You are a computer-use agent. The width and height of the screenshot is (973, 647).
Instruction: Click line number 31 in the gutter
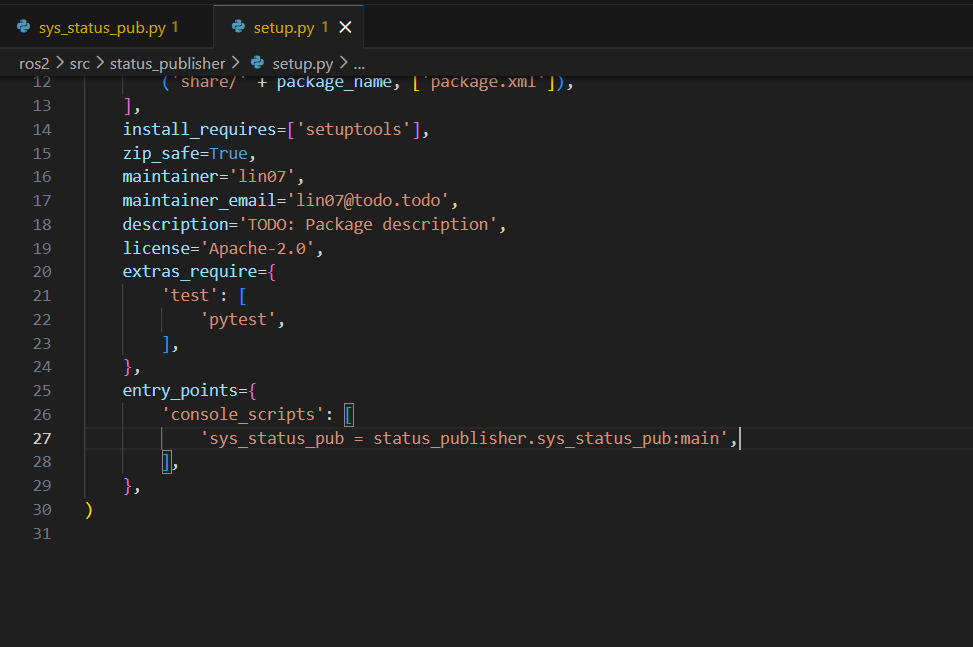[42, 534]
